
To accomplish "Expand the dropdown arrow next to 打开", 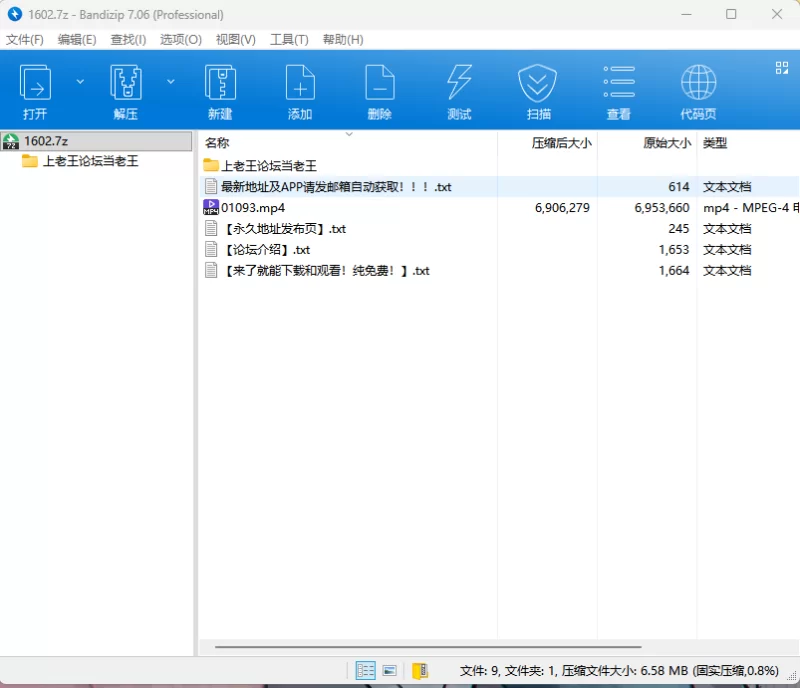I will click(80, 81).
